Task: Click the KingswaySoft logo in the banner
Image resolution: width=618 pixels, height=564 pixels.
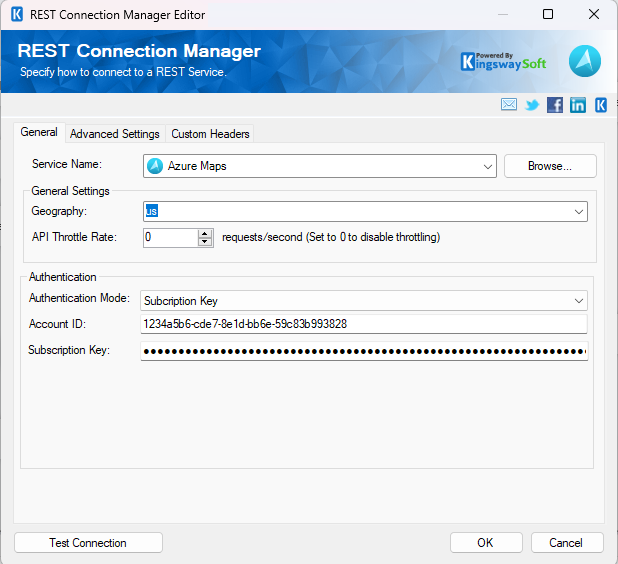Action: [x=503, y=62]
